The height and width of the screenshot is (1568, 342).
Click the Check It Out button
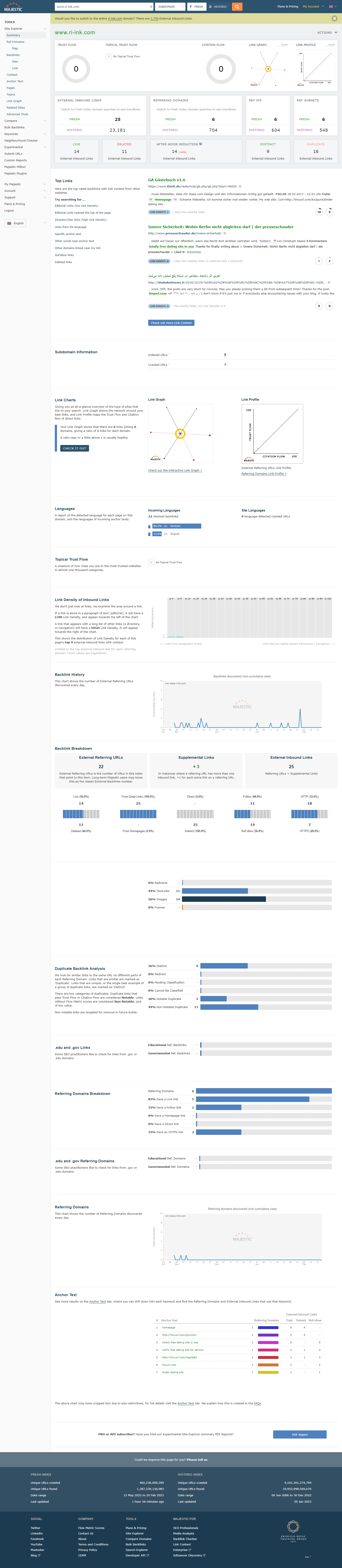pos(74,448)
